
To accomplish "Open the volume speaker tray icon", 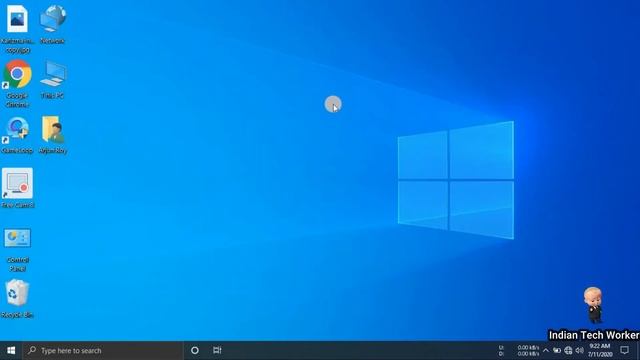I will tap(580, 351).
